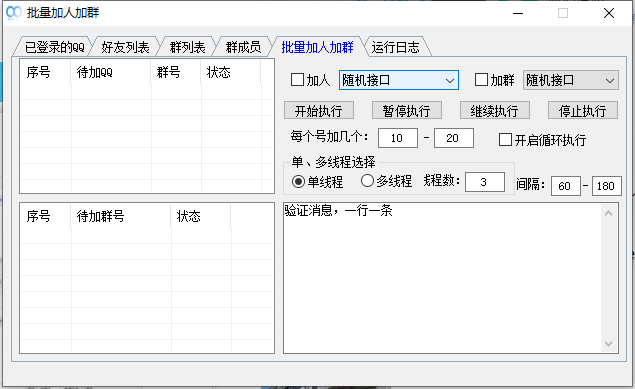Close the 批量加人加群 window

pyautogui.click(x=609, y=13)
